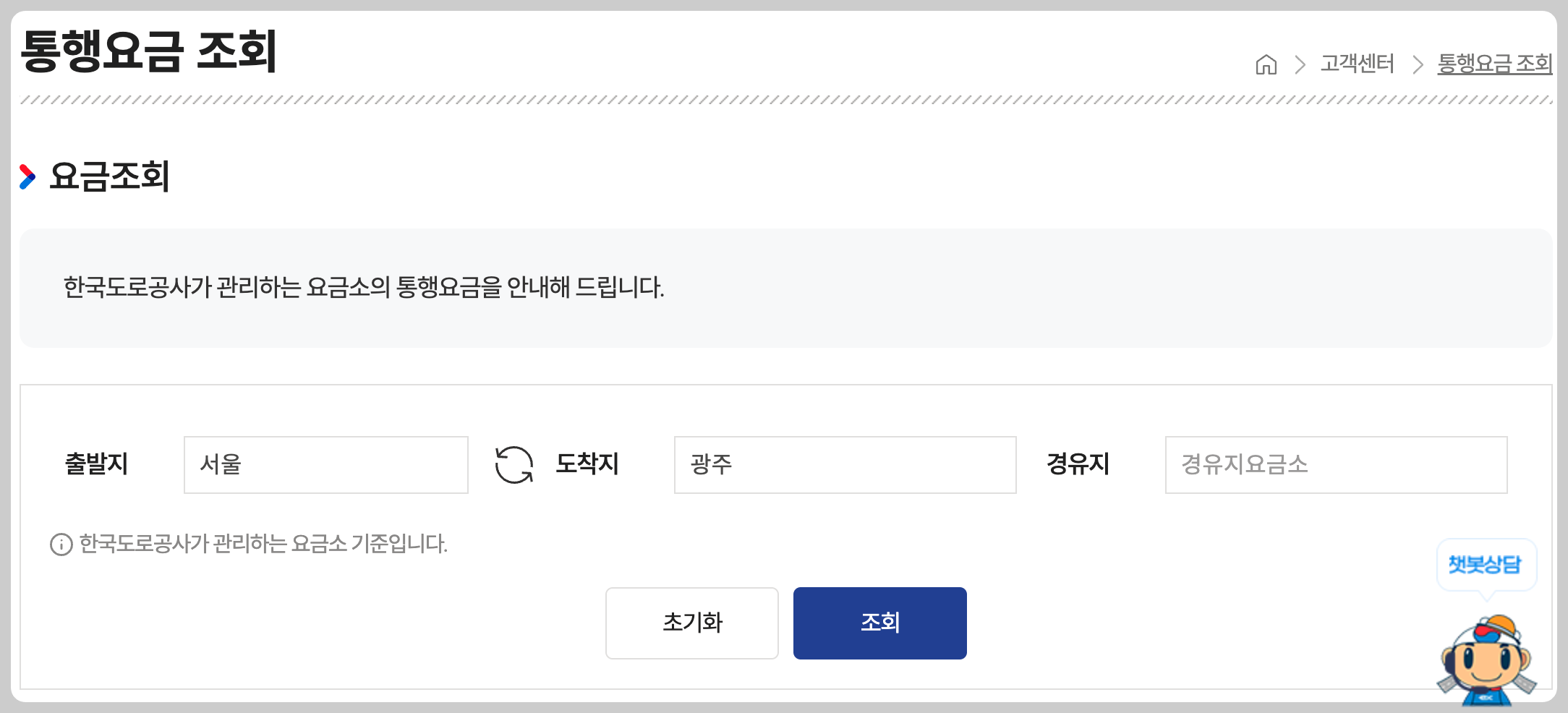This screenshot has width=1568, height=713.
Task: Click the 요금조회 section heading
Action: 108,176
